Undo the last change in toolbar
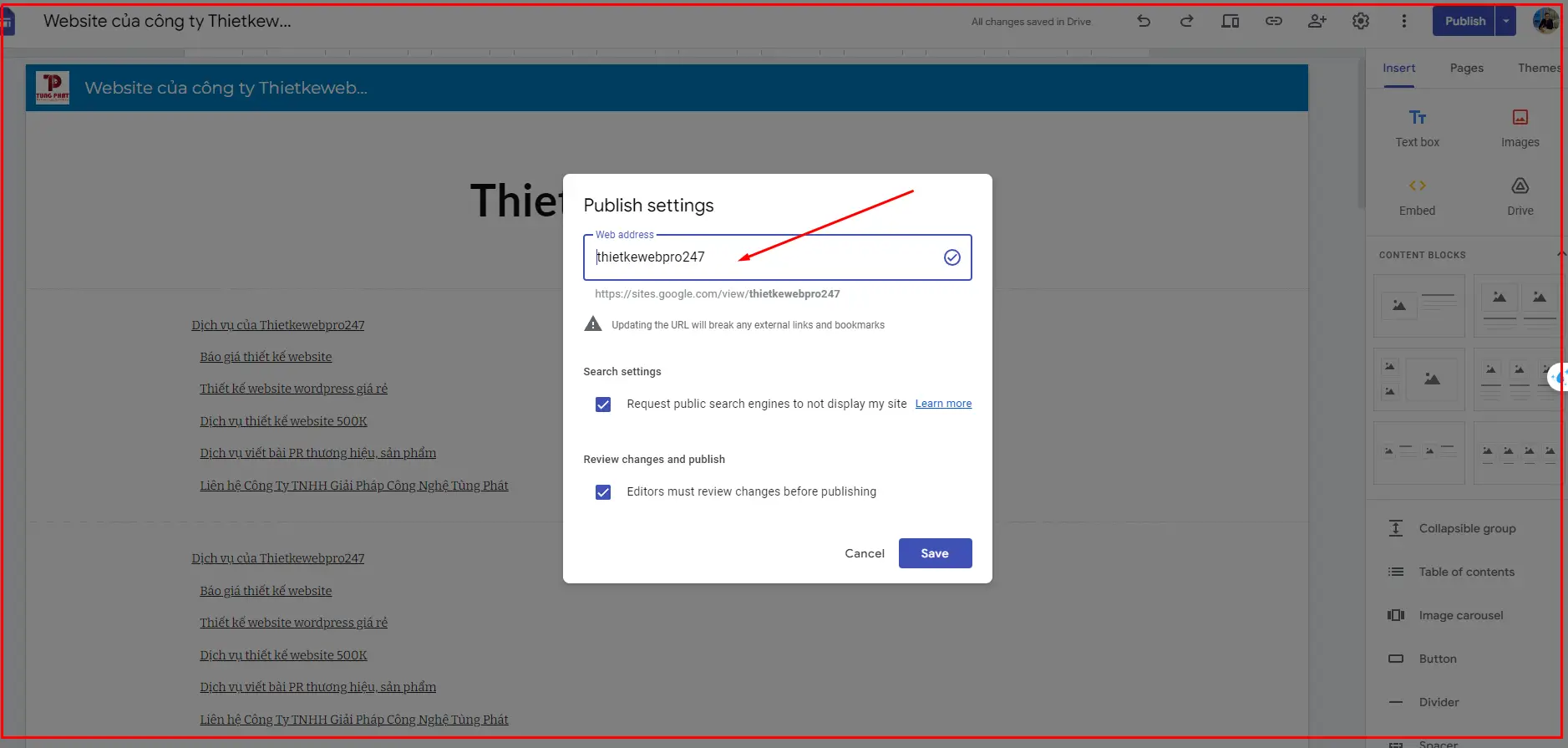 tap(1144, 21)
